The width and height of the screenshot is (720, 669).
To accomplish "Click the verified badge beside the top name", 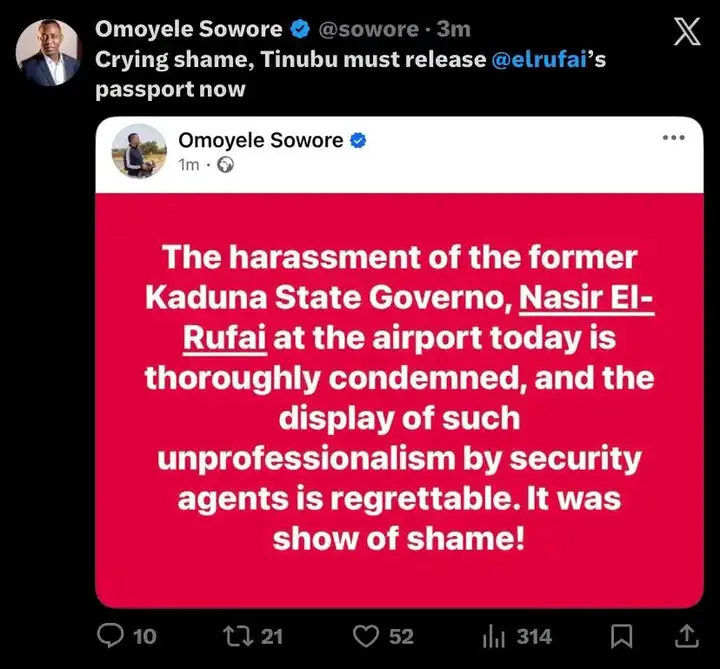I will [x=300, y=29].
